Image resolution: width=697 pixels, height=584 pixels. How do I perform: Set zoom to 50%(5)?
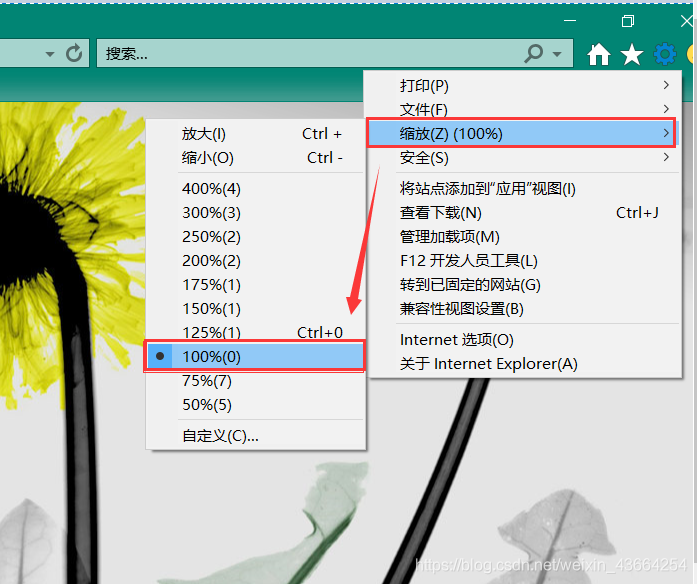[256, 405]
